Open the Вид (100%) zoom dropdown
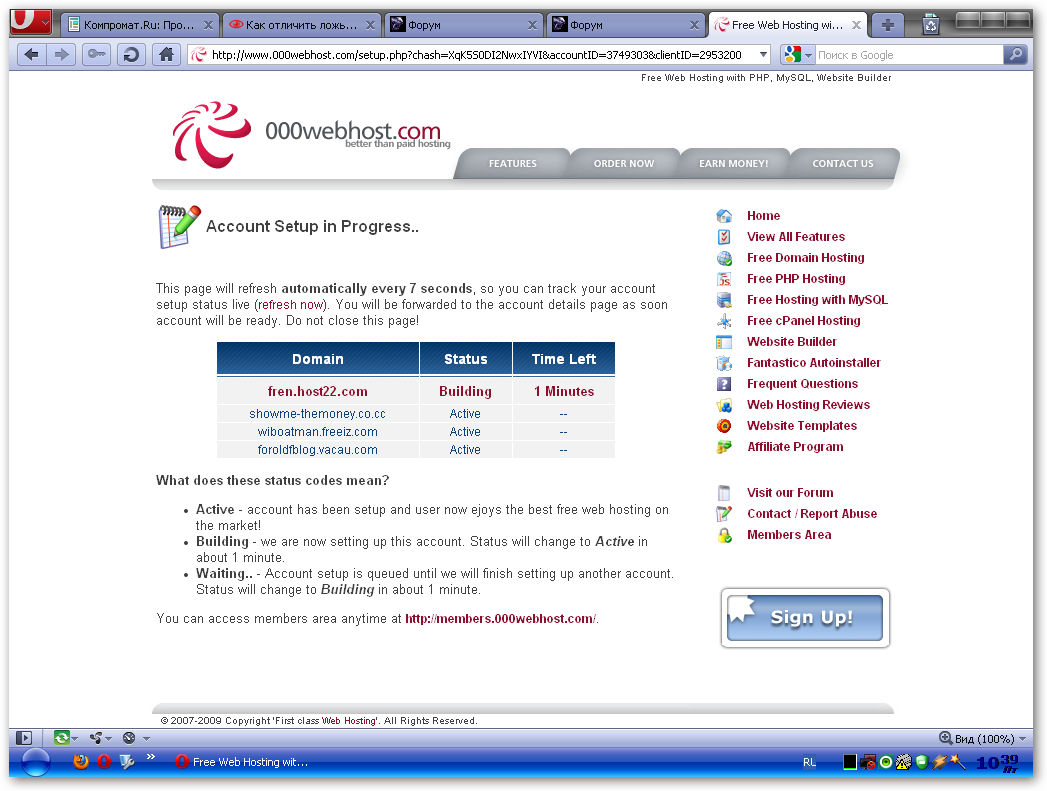 pos(982,738)
